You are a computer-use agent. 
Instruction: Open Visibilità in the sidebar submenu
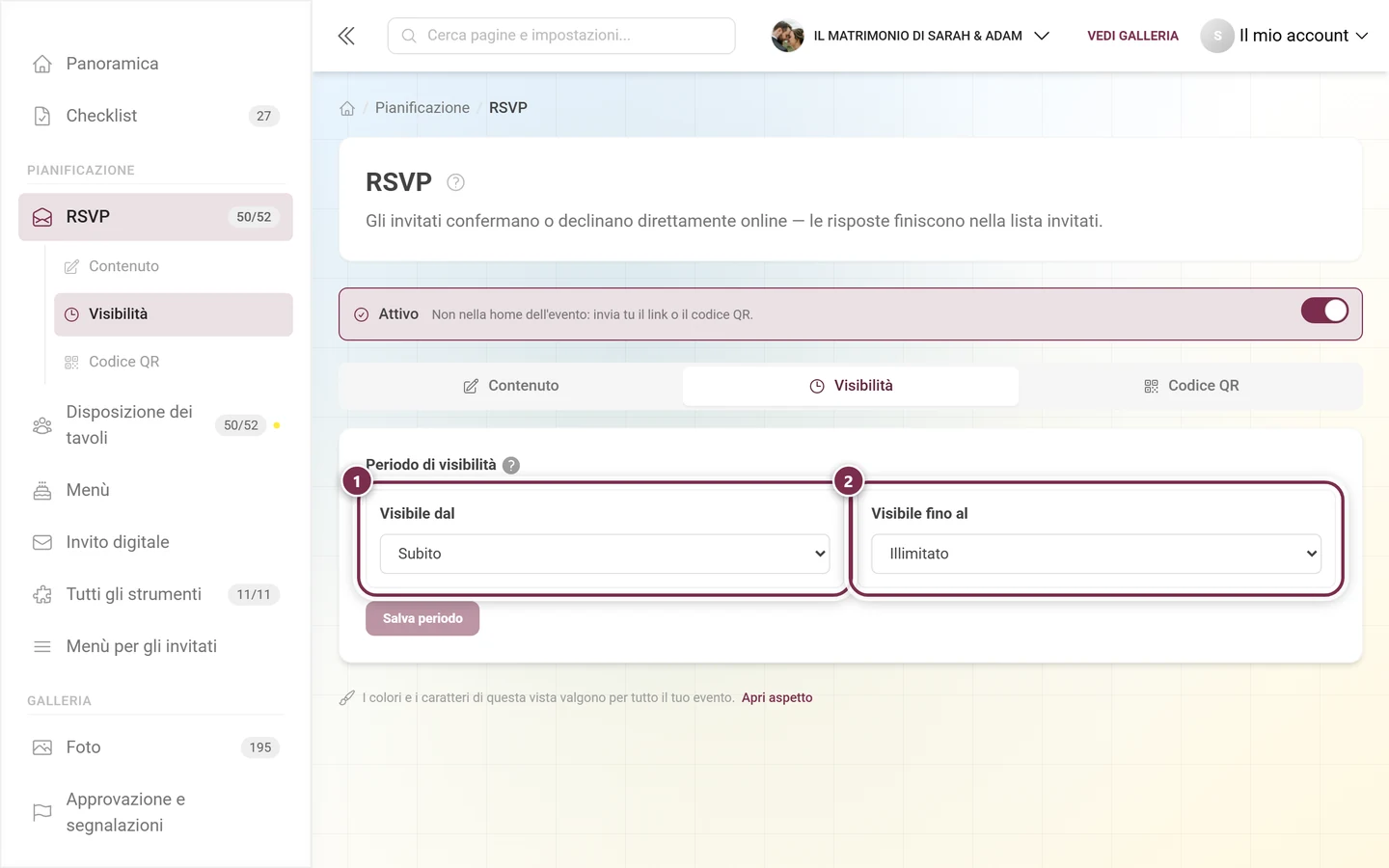[174, 314]
